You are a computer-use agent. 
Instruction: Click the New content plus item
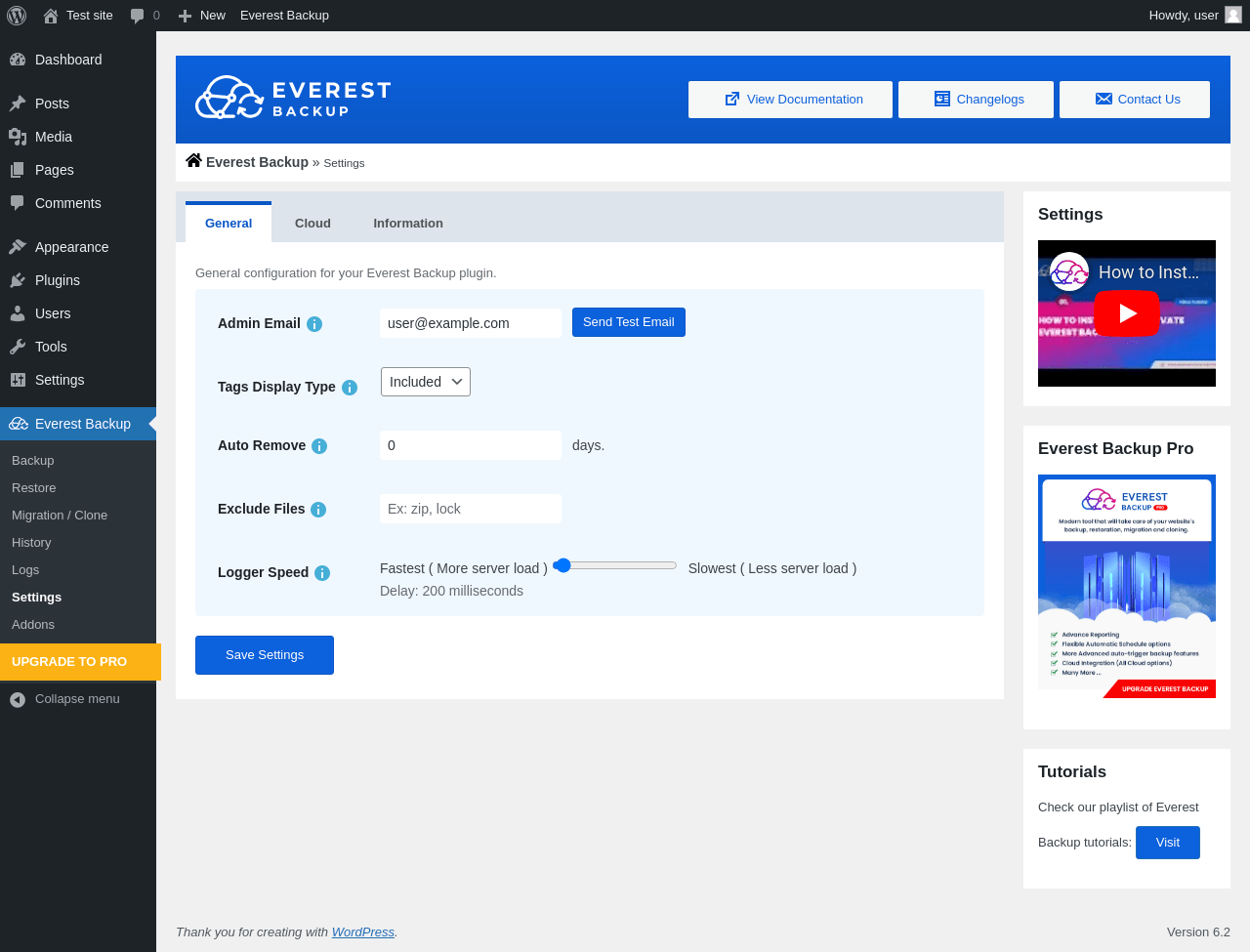[x=202, y=16]
